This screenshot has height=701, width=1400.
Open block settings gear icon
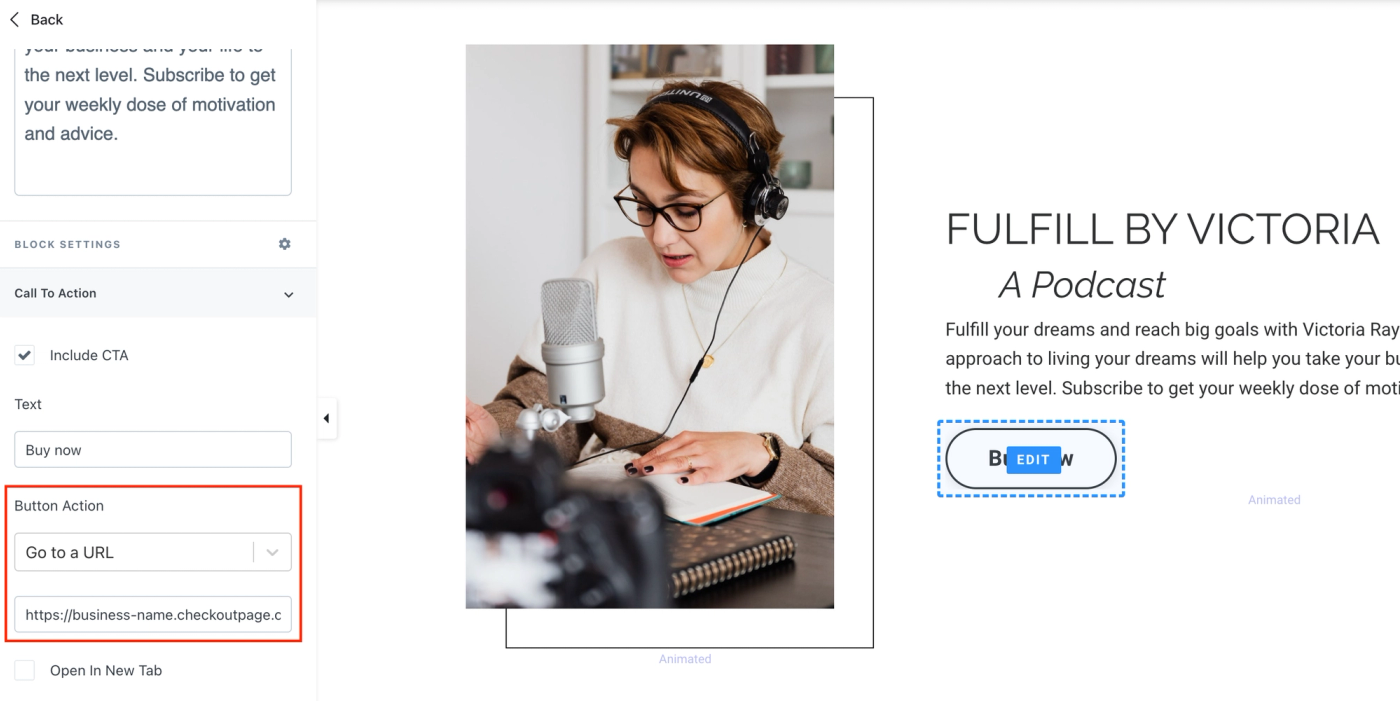285,244
